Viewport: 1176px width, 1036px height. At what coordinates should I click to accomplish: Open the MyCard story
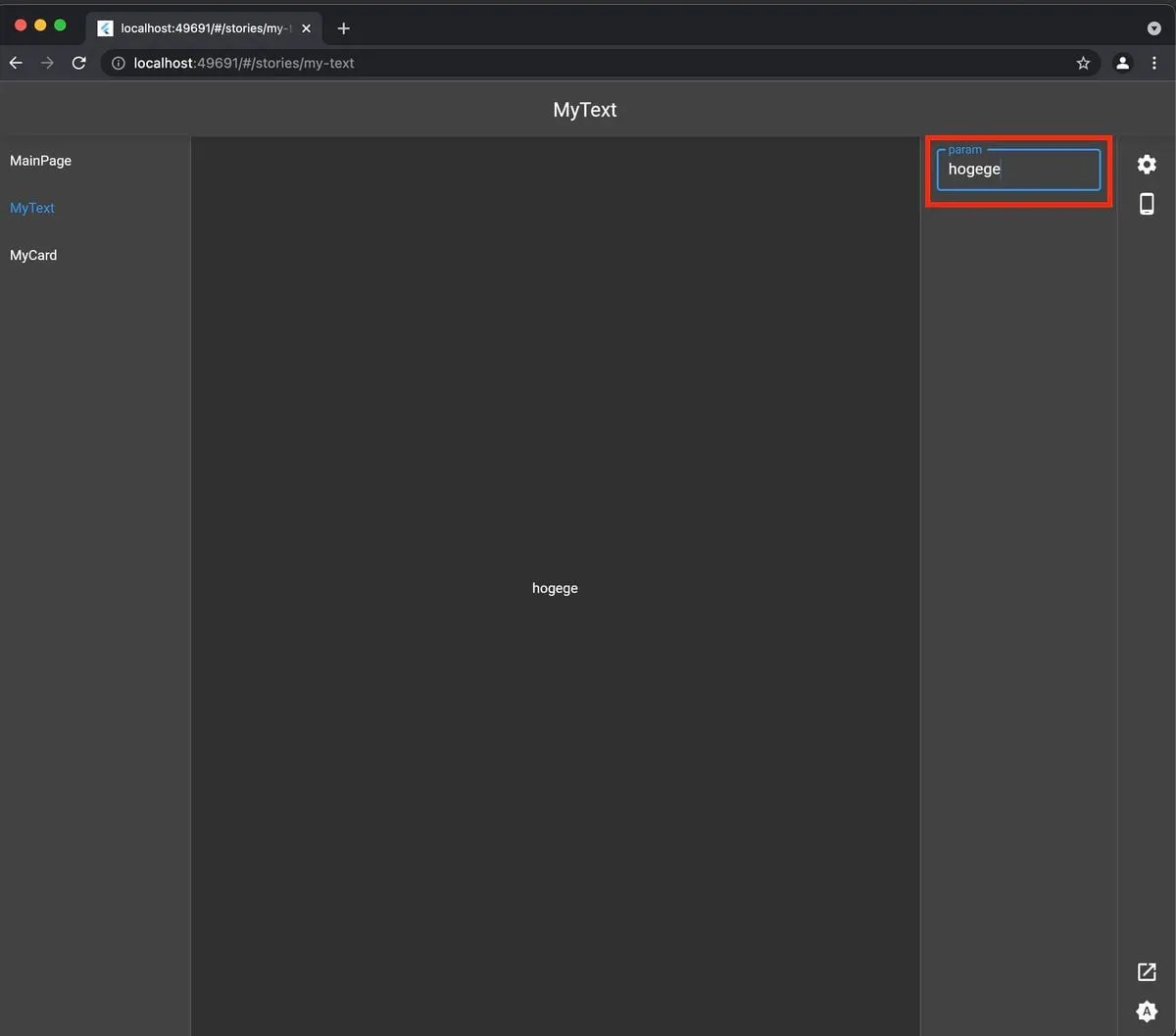(33, 255)
